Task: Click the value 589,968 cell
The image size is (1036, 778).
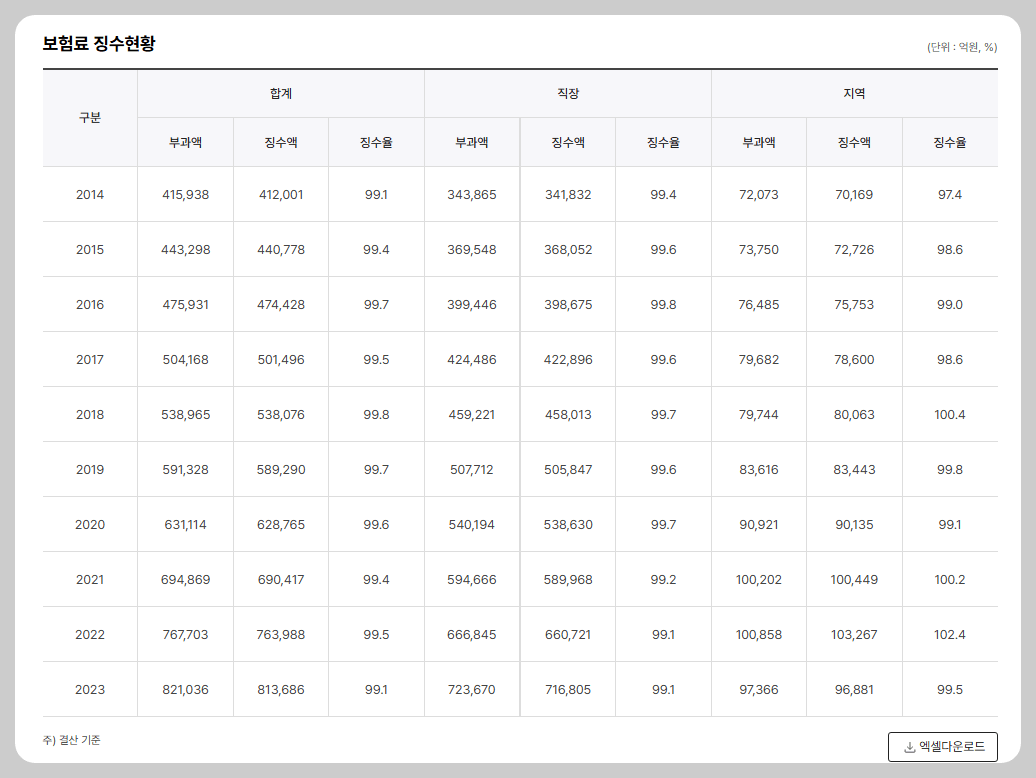Action: click(x=568, y=580)
